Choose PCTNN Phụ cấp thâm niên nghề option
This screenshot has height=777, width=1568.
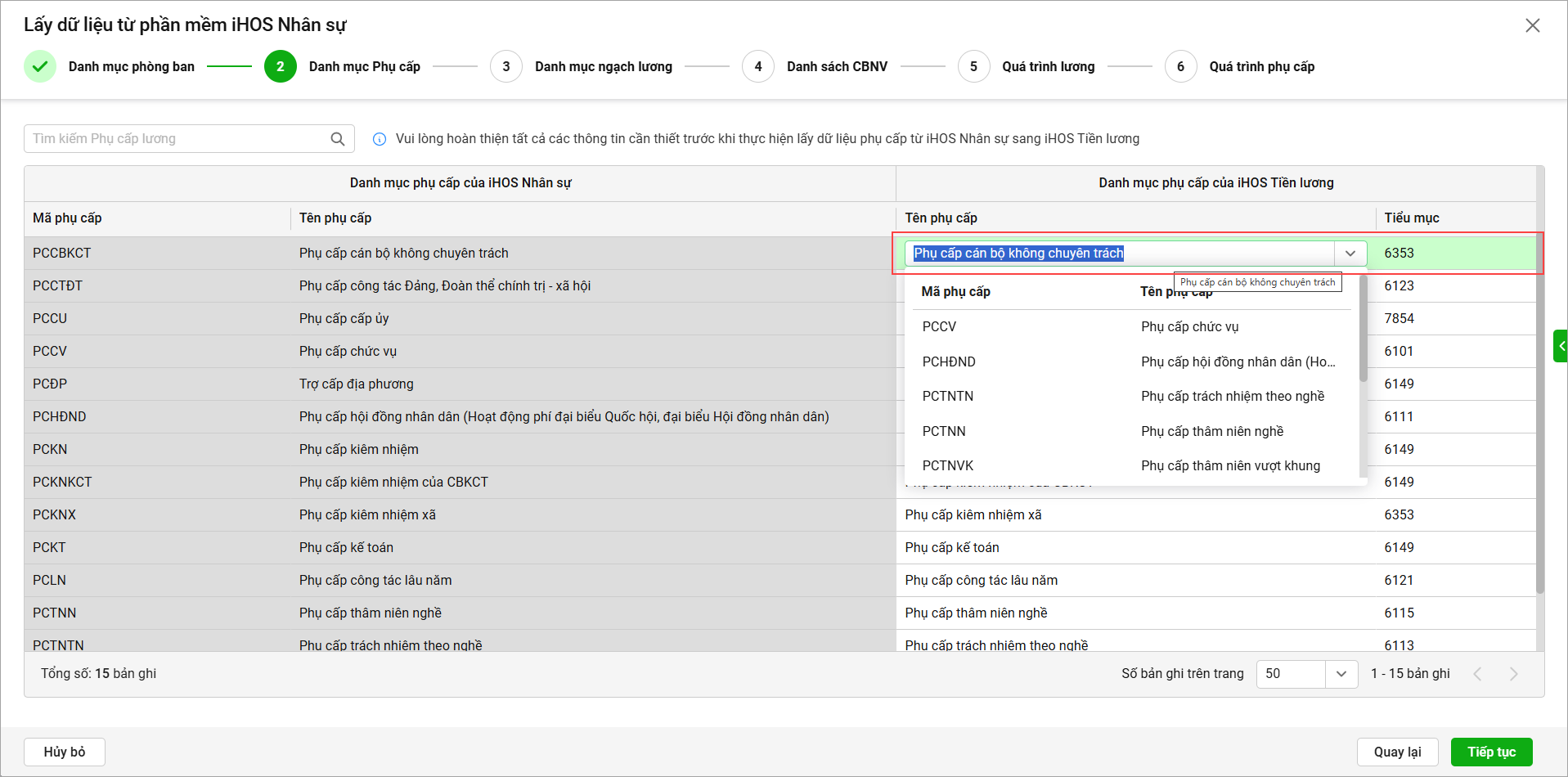coord(1132,431)
